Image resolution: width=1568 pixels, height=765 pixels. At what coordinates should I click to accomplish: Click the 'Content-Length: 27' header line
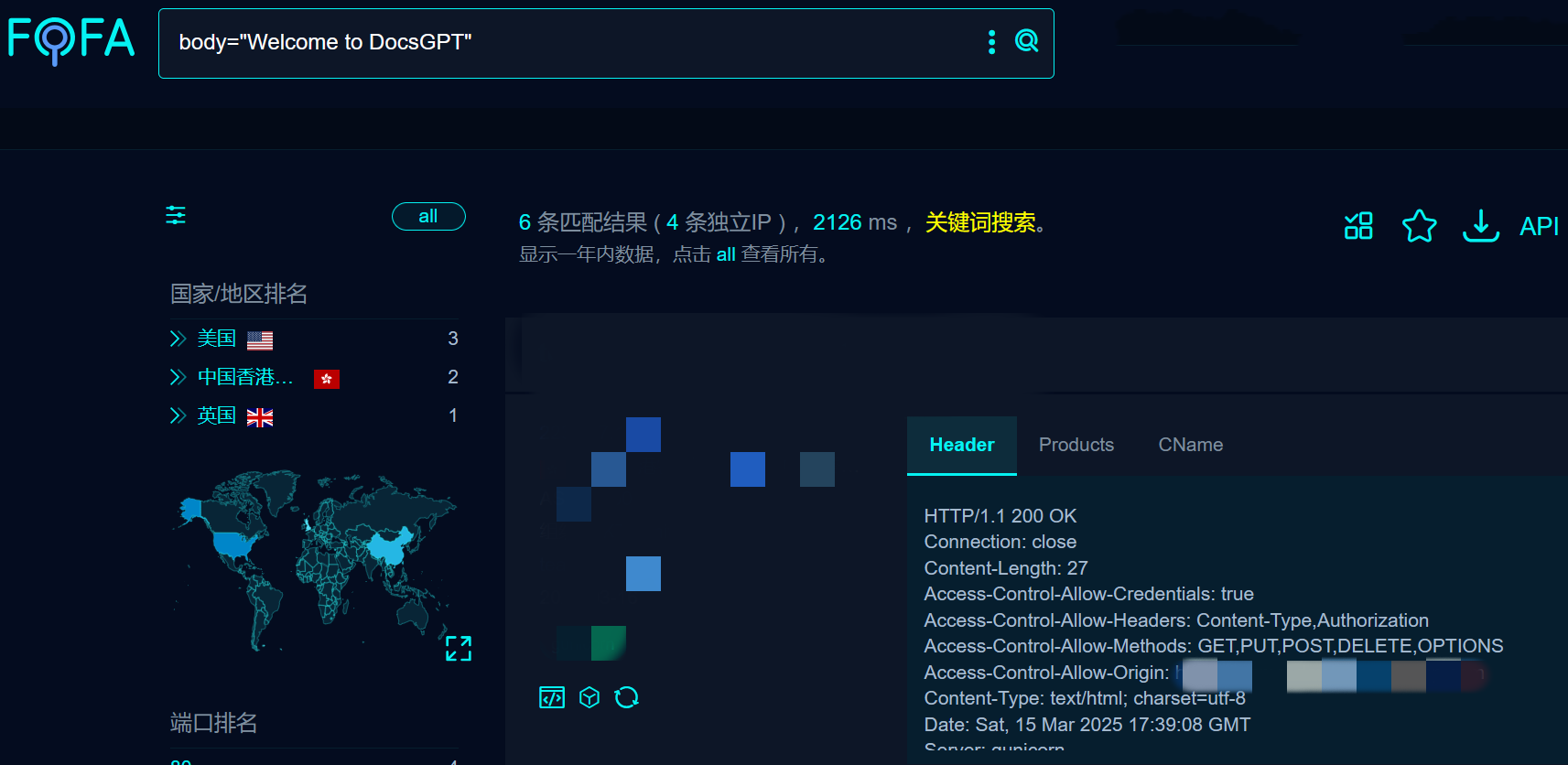[1006, 568]
